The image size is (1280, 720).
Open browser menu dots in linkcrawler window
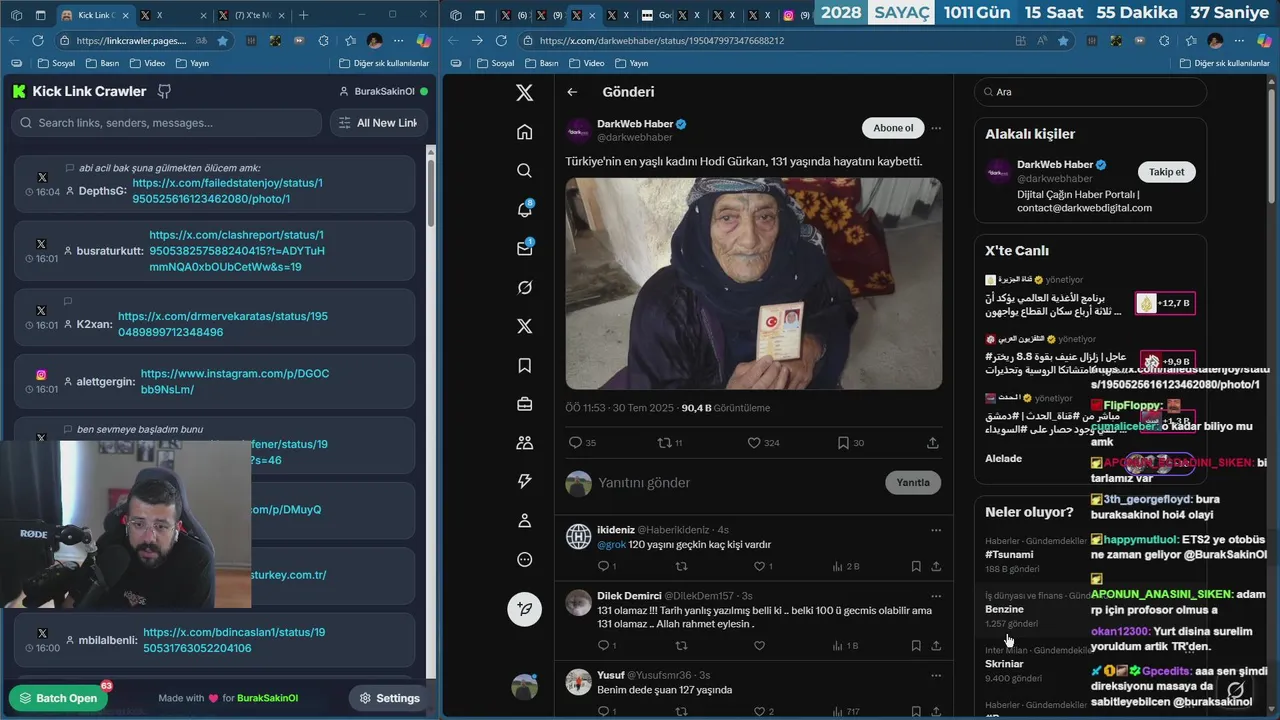(398, 40)
